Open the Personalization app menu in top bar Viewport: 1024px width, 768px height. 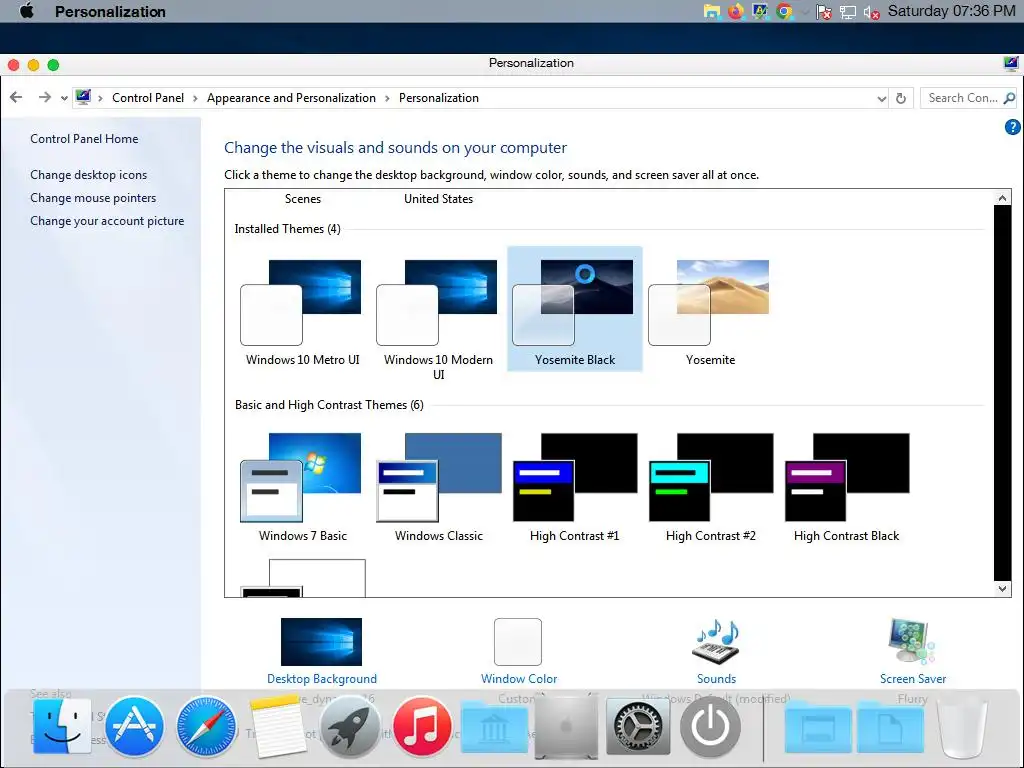tap(110, 12)
